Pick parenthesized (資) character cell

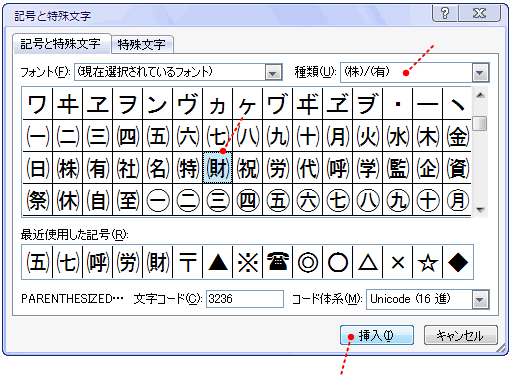(x=457, y=168)
